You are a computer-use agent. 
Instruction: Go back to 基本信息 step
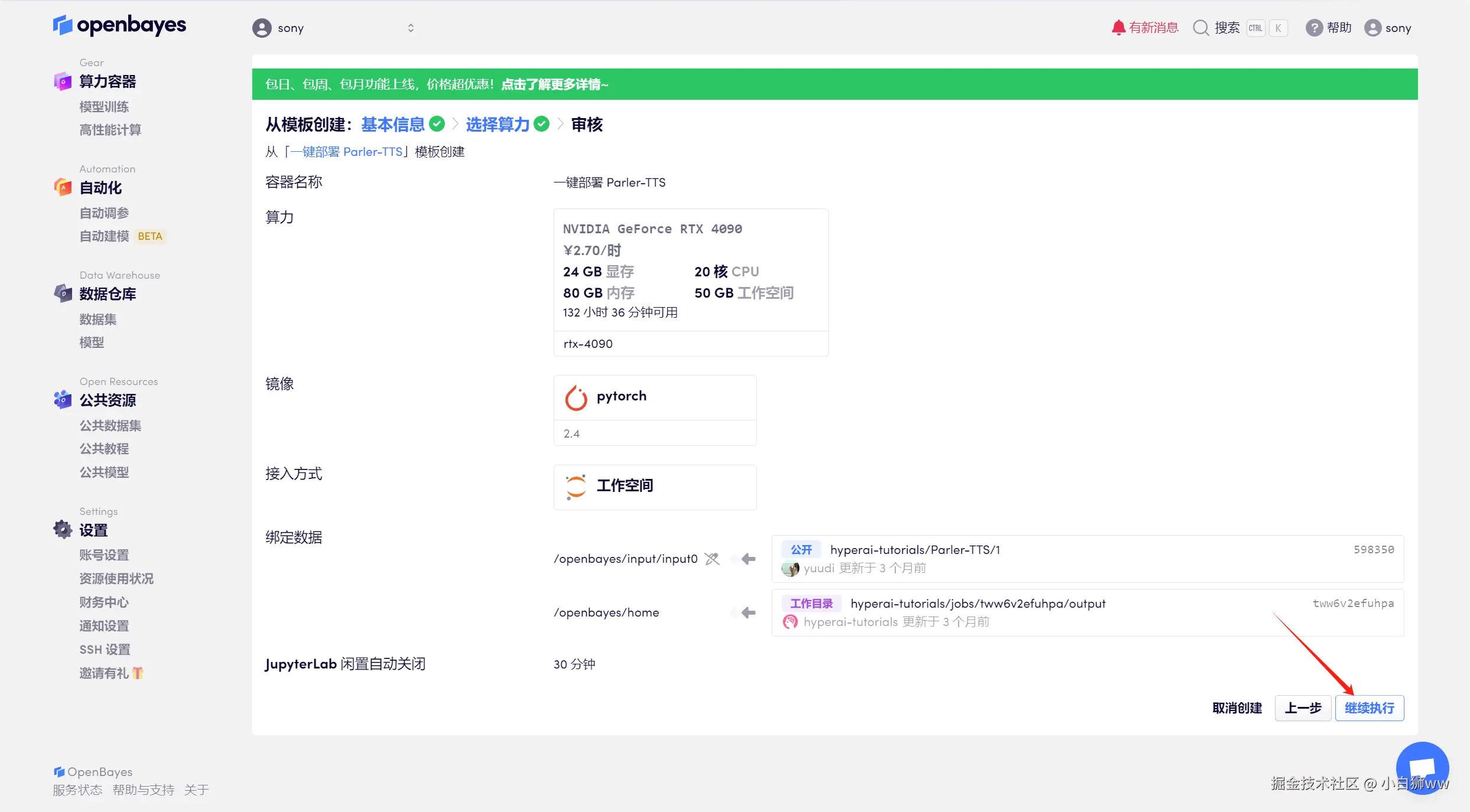[x=392, y=124]
